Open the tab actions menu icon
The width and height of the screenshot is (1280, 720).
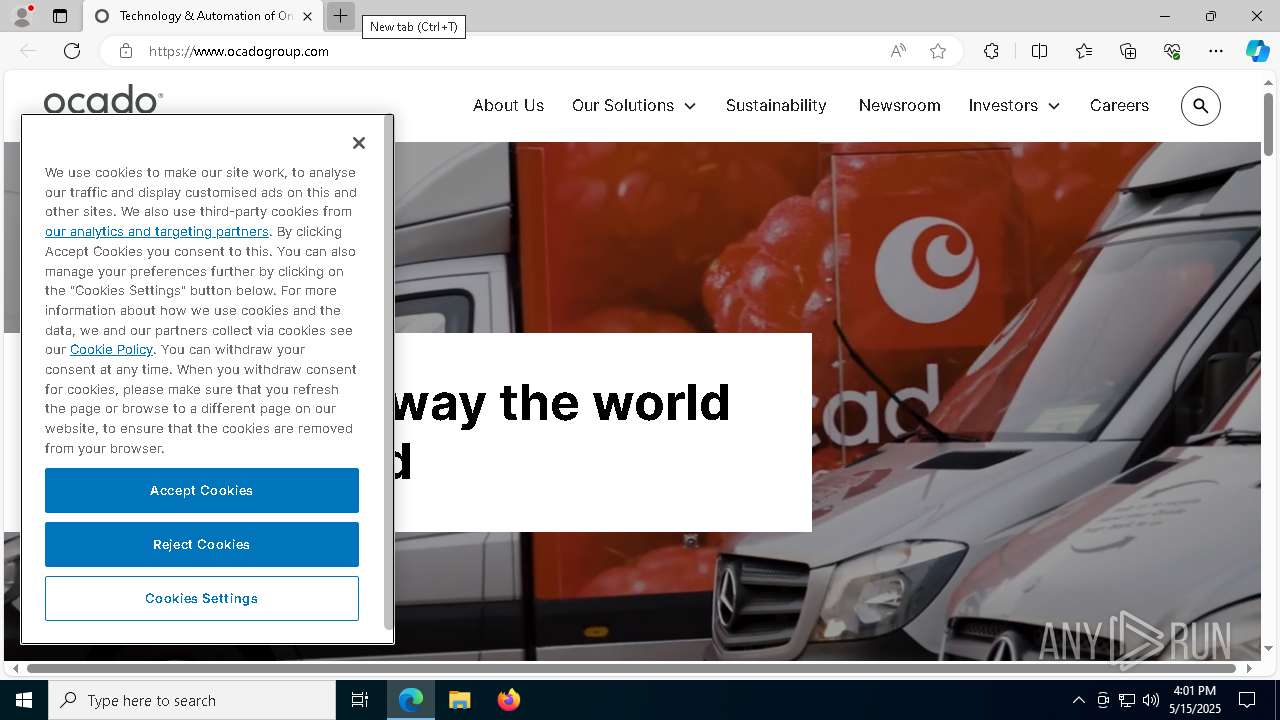(x=60, y=16)
